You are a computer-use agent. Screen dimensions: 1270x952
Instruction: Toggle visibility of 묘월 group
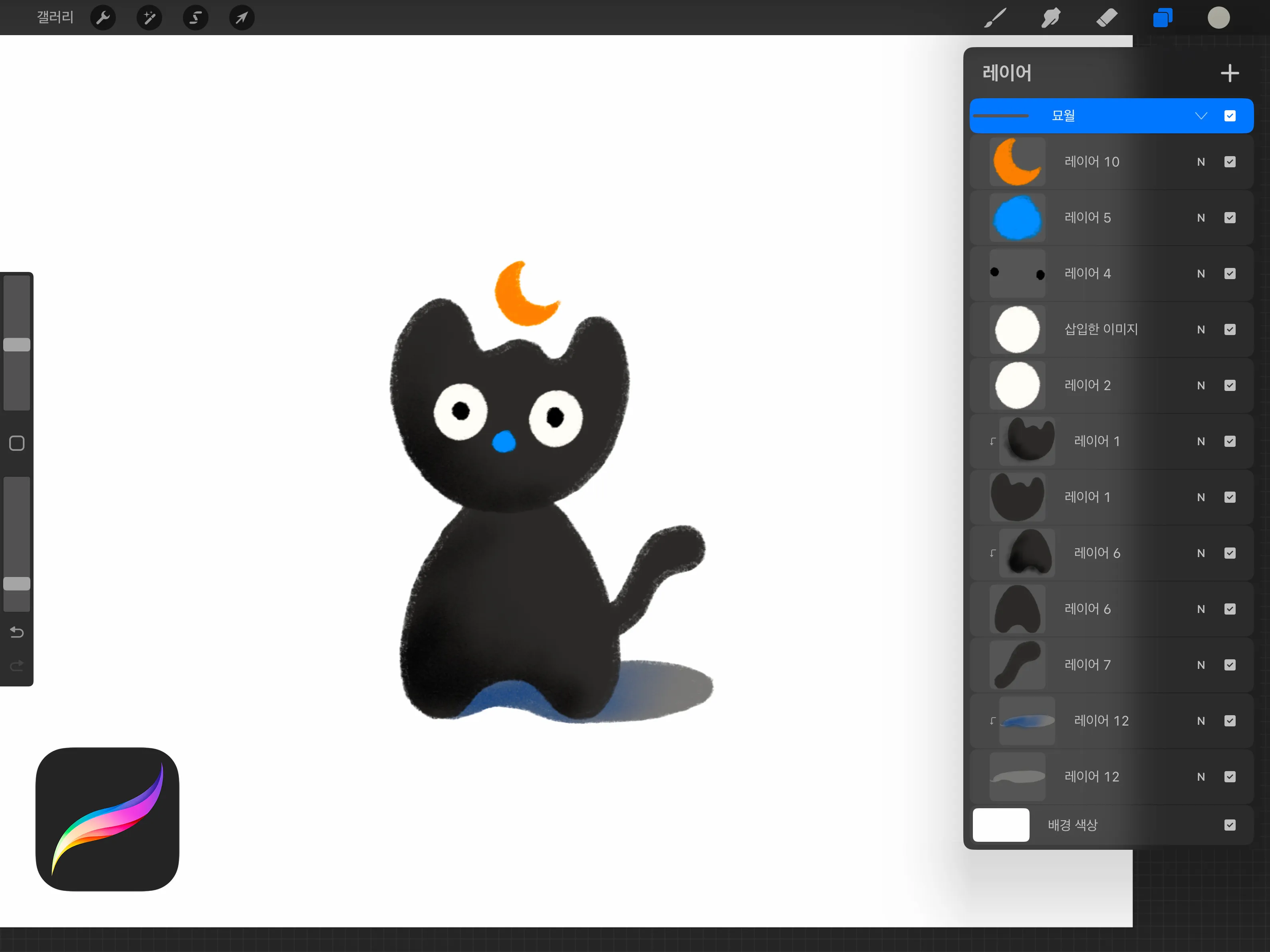point(1230,116)
